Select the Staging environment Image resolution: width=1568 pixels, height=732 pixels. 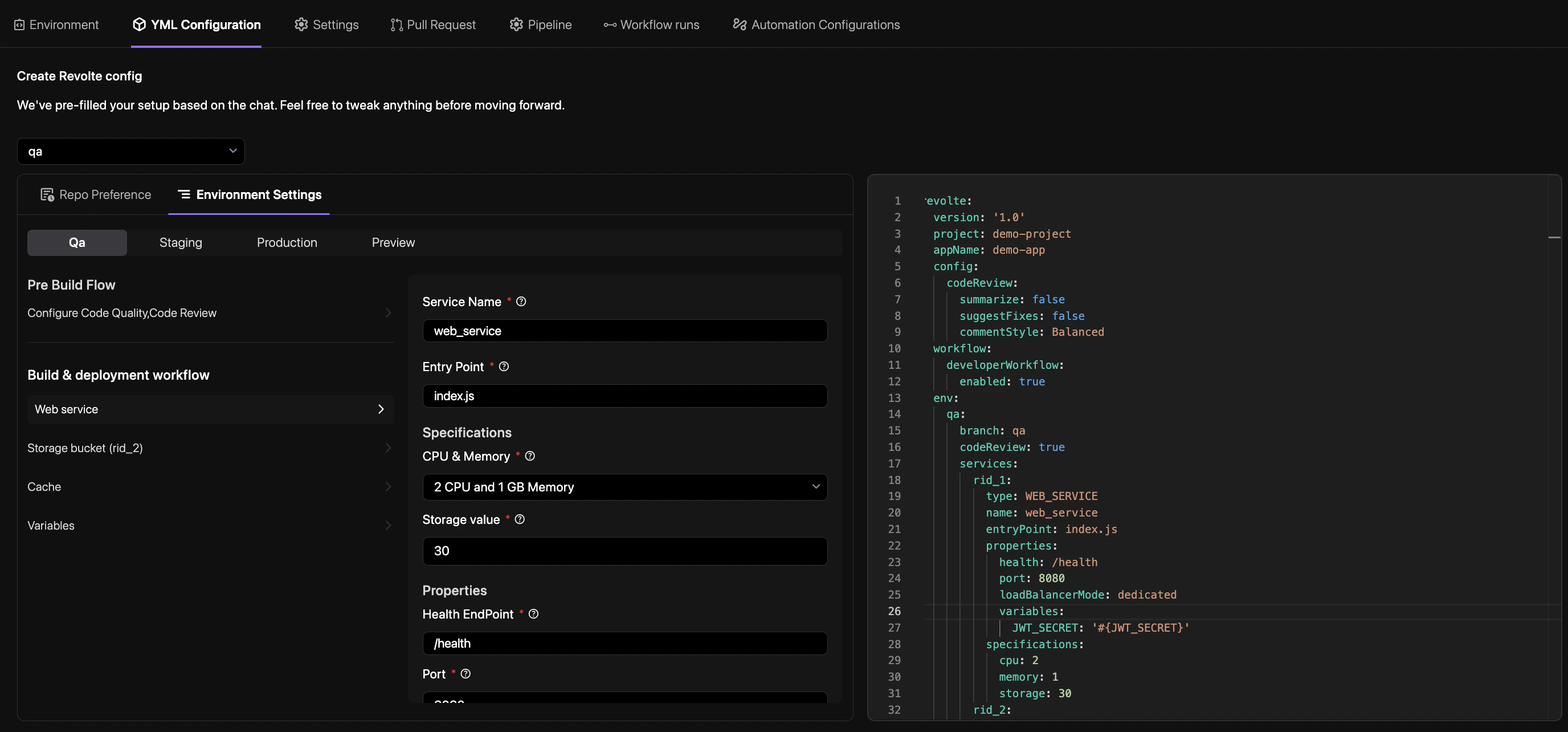(181, 242)
